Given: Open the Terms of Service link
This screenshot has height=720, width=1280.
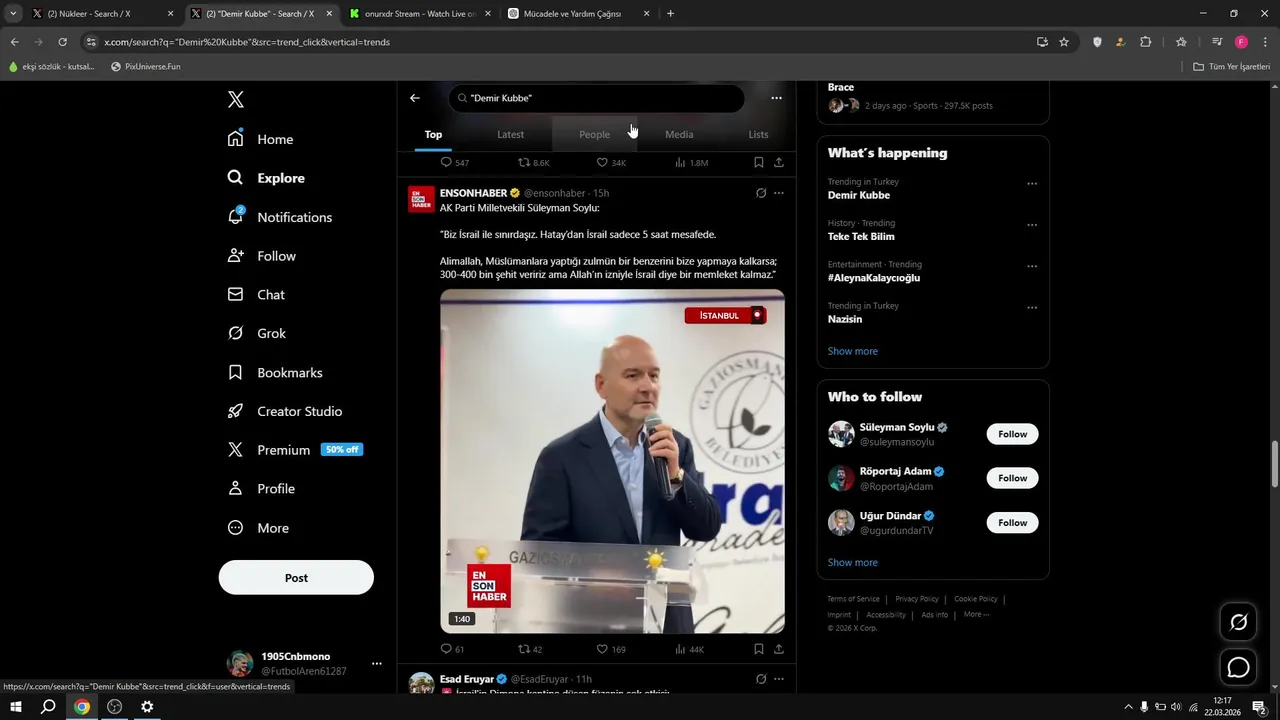Looking at the screenshot, I should 853,599.
